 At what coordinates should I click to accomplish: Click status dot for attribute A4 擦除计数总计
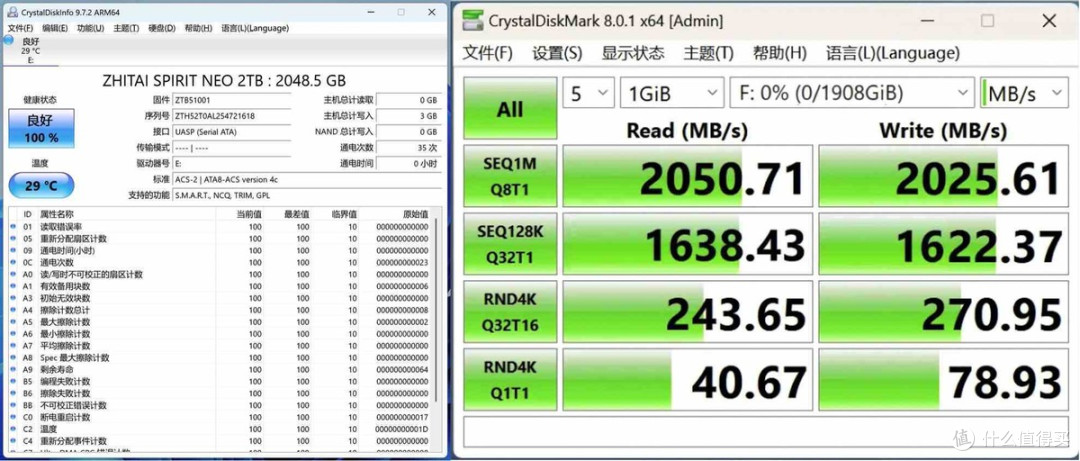coord(13,310)
